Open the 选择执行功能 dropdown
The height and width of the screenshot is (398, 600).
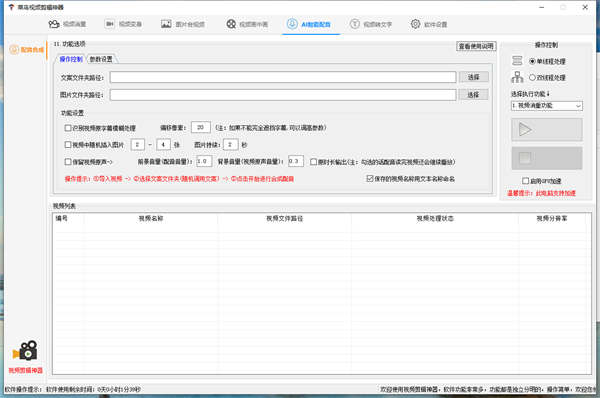546,106
